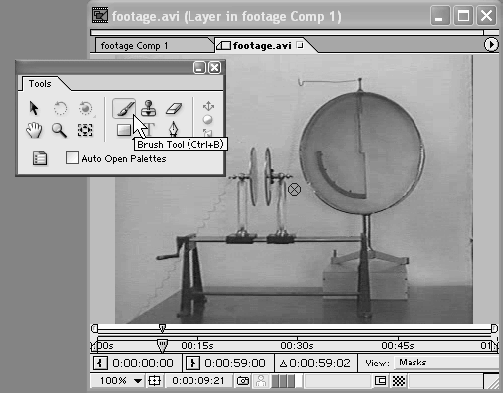Click the current time indicator on ruler

(x=162, y=346)
